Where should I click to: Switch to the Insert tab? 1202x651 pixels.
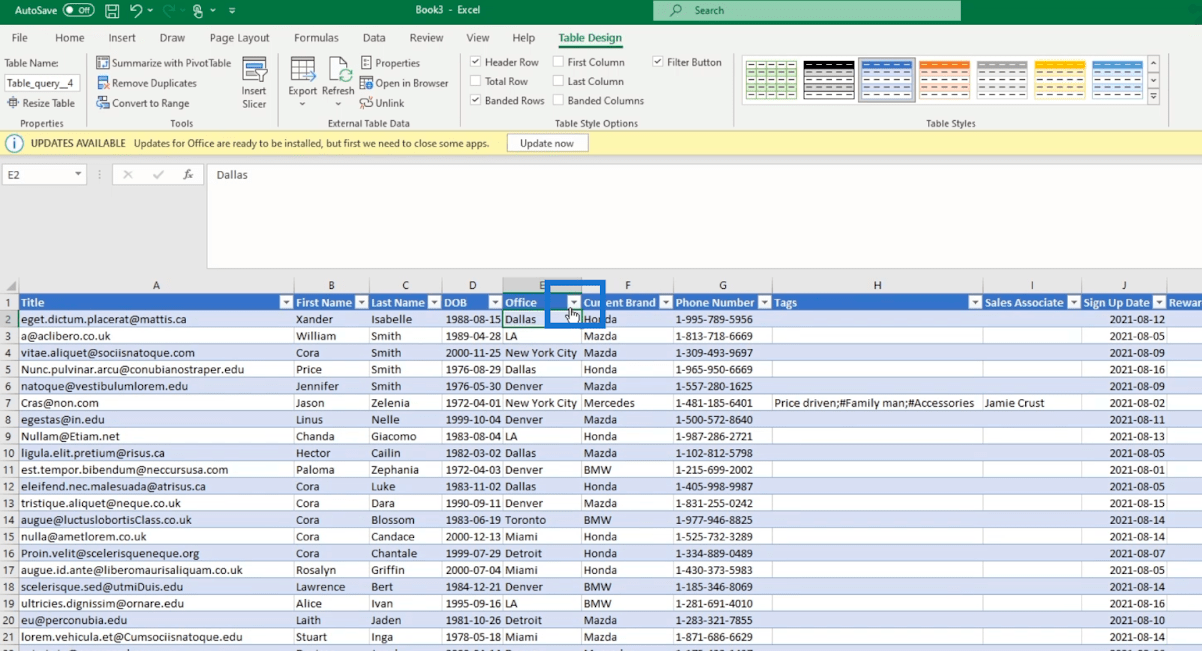pos(122,38)
